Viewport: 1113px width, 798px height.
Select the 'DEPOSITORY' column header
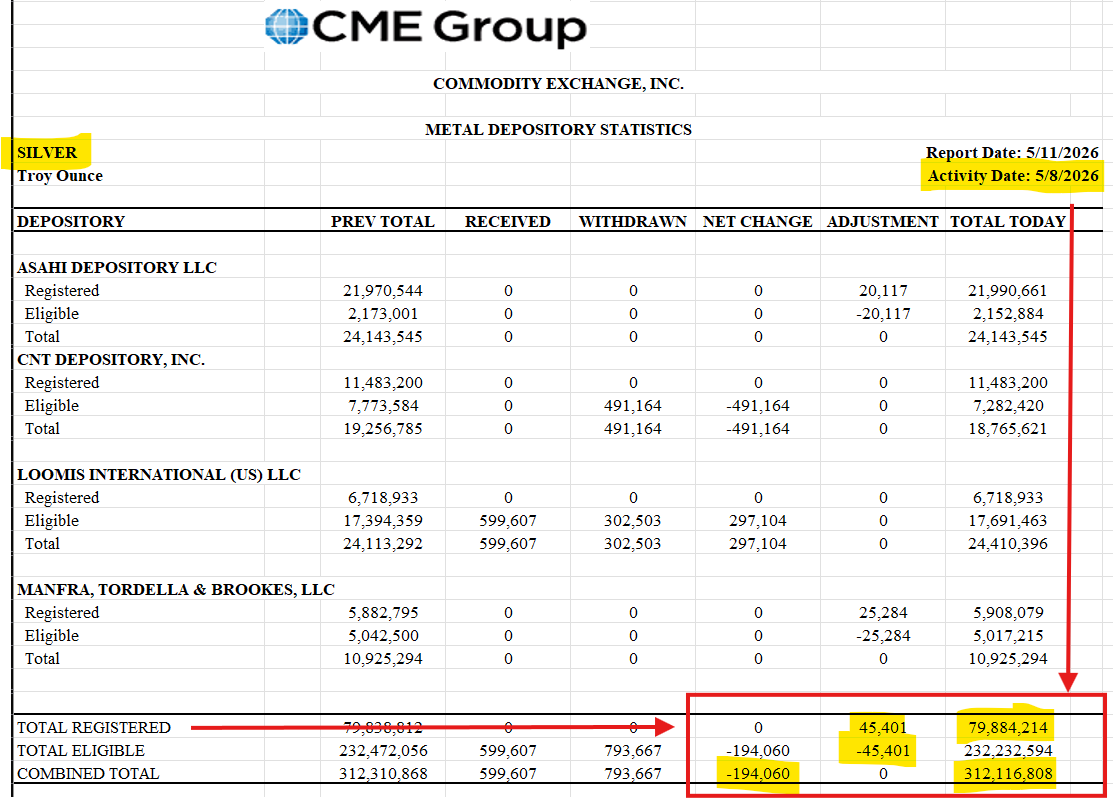tap(71, 222)
